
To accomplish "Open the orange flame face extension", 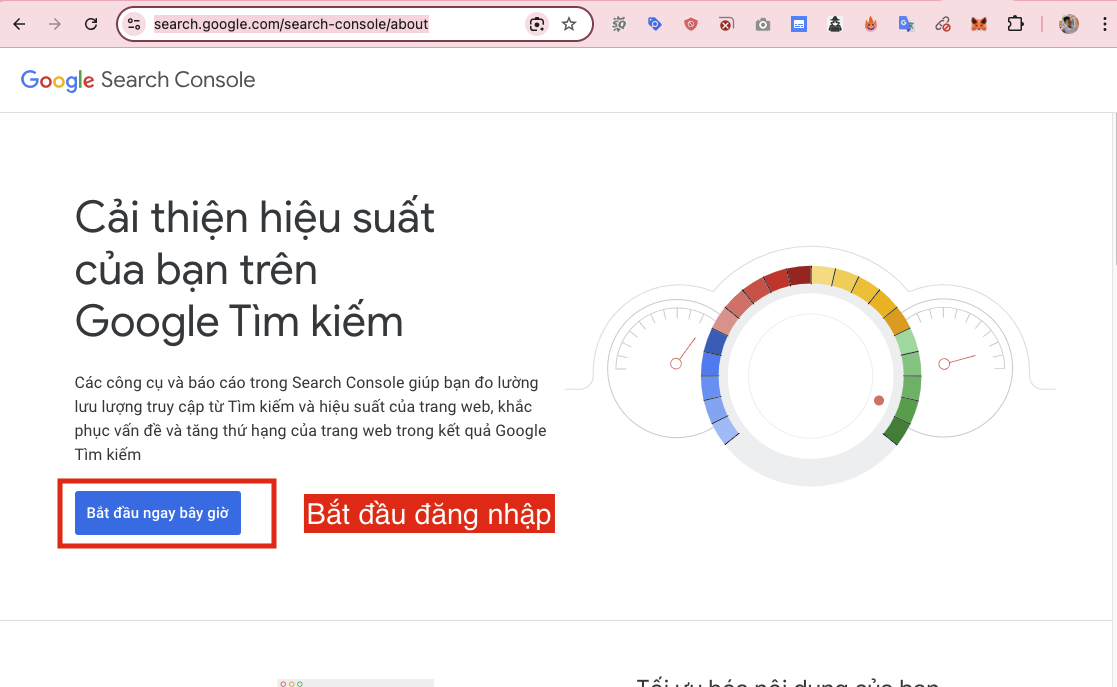I will tap(871, 24).
